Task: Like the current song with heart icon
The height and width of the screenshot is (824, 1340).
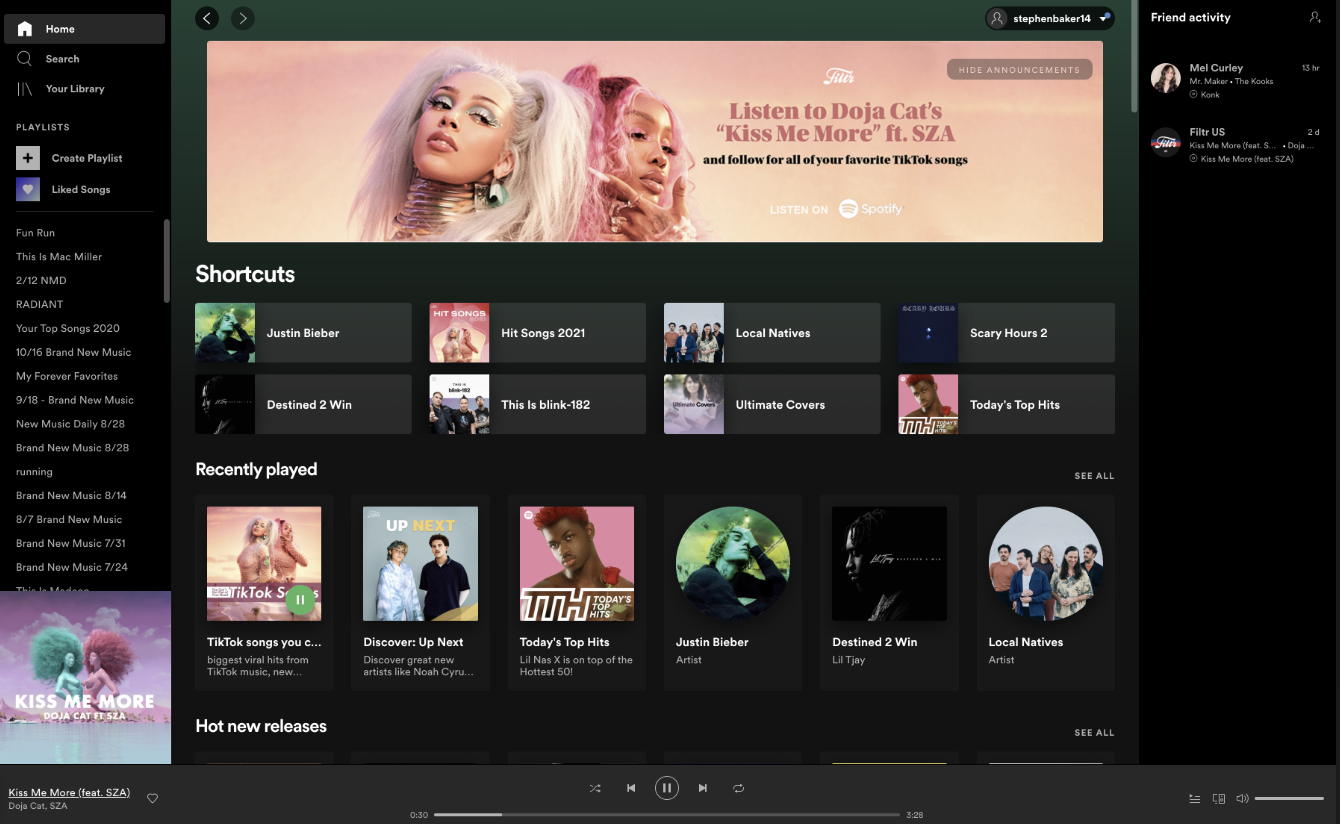Action: (153, 798)
